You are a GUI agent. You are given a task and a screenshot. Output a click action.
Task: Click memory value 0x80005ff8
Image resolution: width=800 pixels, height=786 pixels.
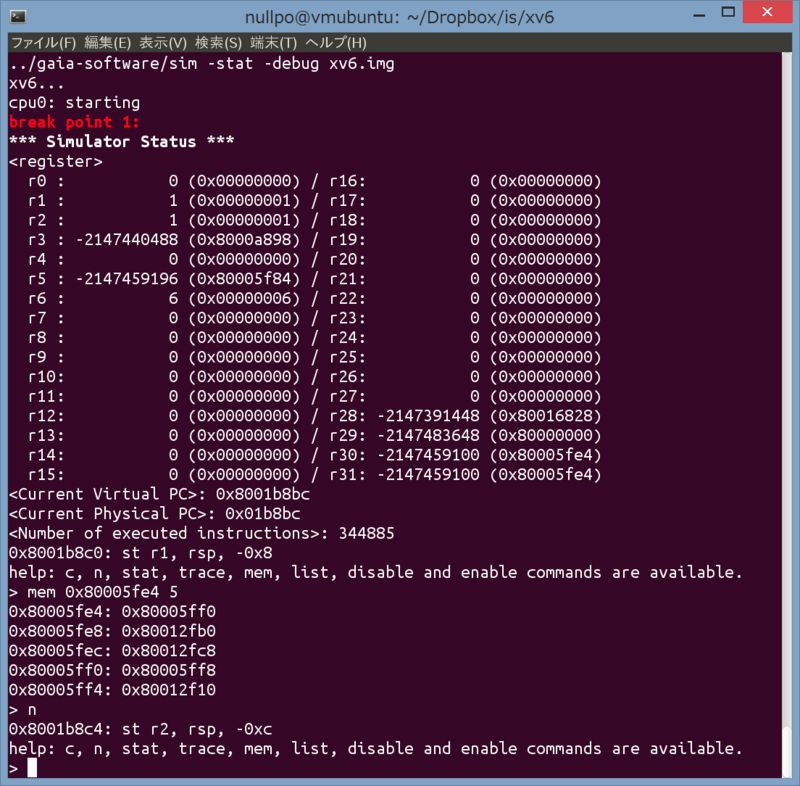click(168, 670)
